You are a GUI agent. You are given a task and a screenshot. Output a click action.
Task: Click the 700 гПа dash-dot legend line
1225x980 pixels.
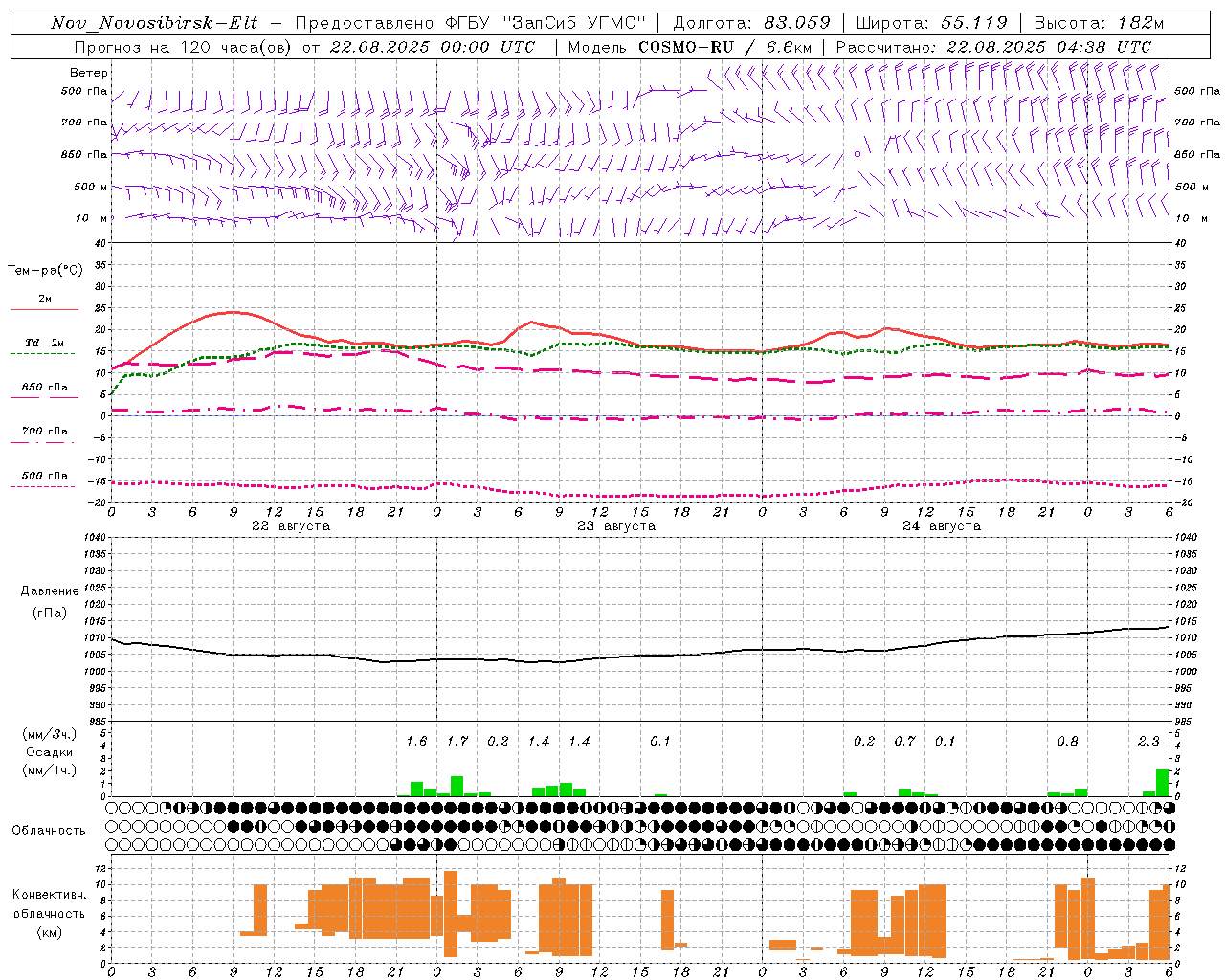click(x=42, y=442)
